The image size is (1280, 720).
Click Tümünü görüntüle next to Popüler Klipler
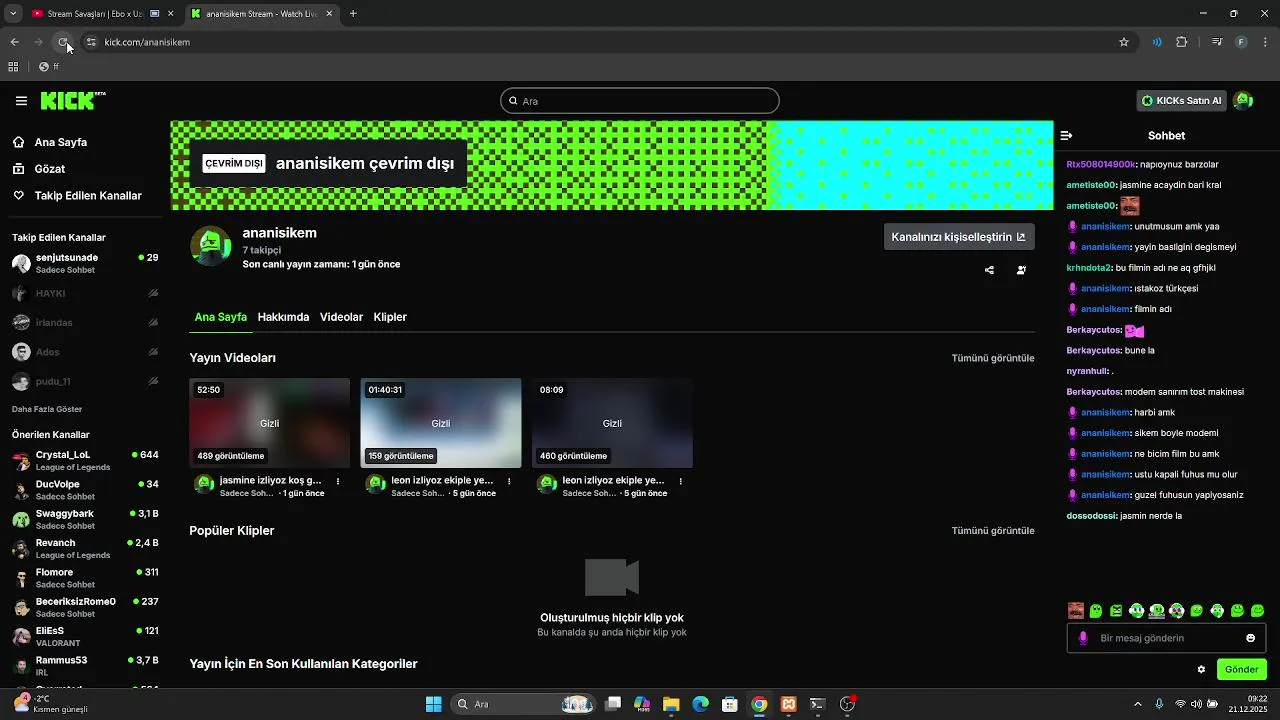(993, 531)
